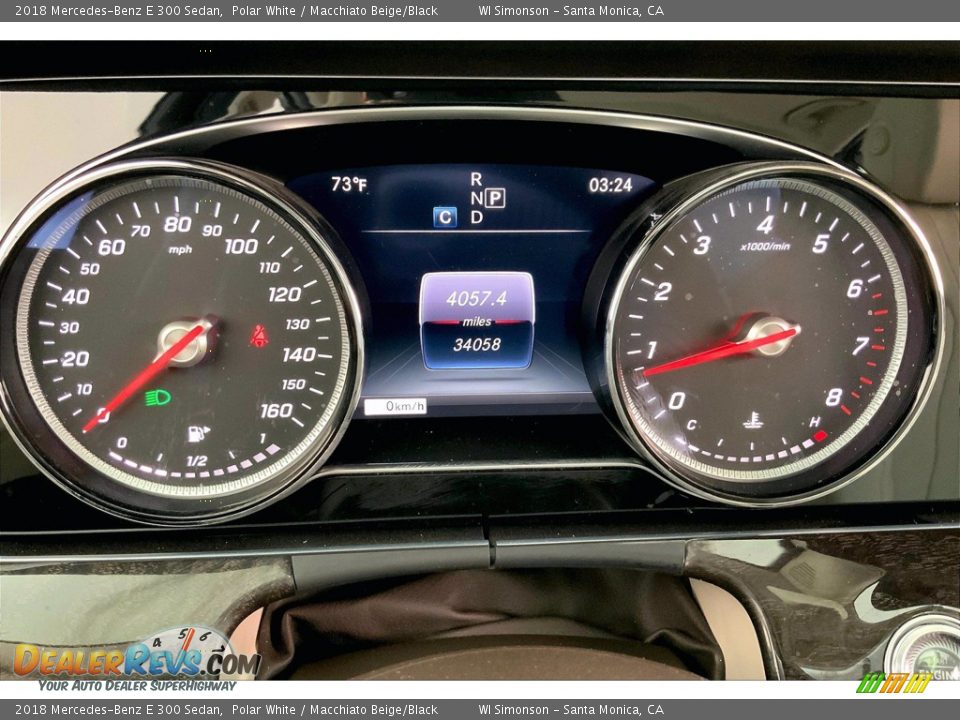Click the N gear letter
960x720 pixels.
coord(476,198)
